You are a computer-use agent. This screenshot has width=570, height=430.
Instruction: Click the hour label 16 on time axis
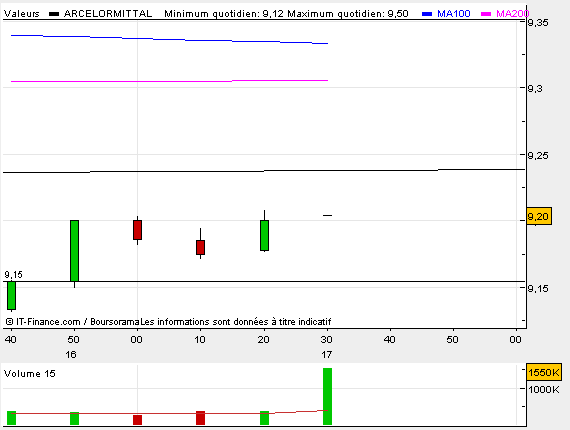(71, 354)
